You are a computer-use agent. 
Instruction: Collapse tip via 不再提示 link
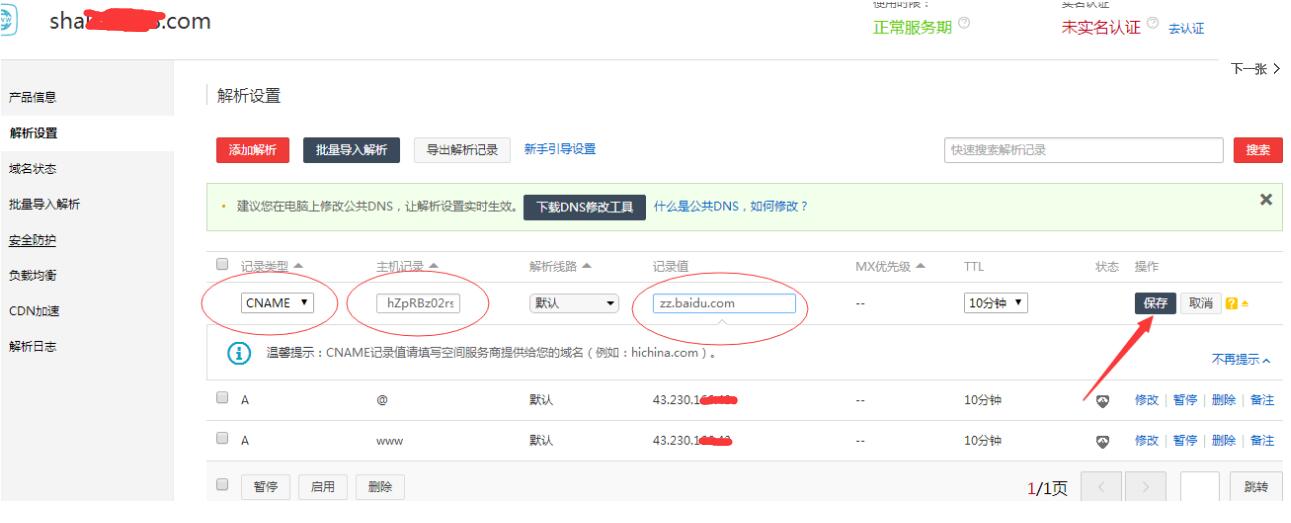tap(1241, 359)
